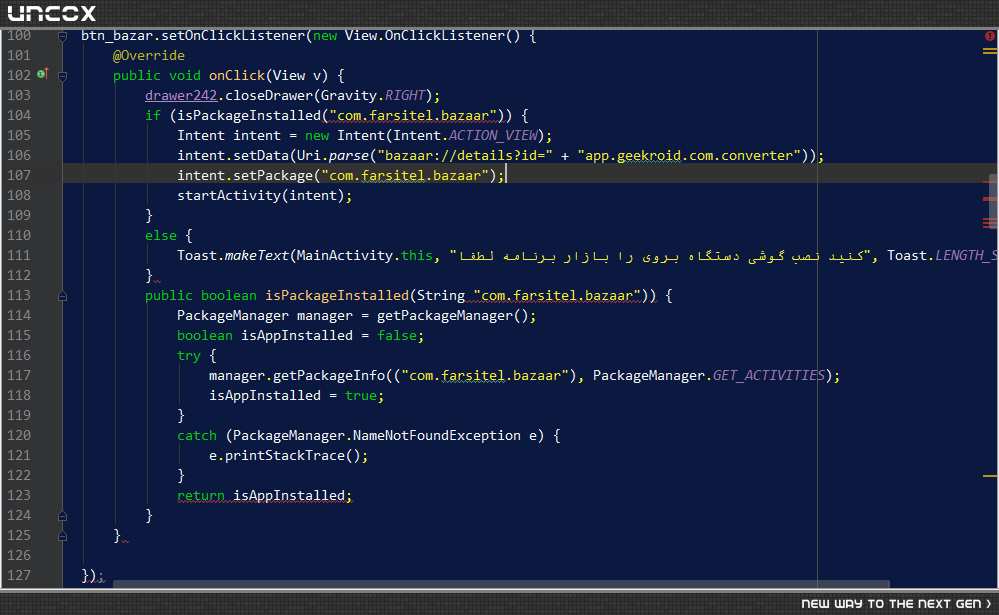Click the 'drawer242' variable on line 103
999x615 pixels.
coord(181,95)
